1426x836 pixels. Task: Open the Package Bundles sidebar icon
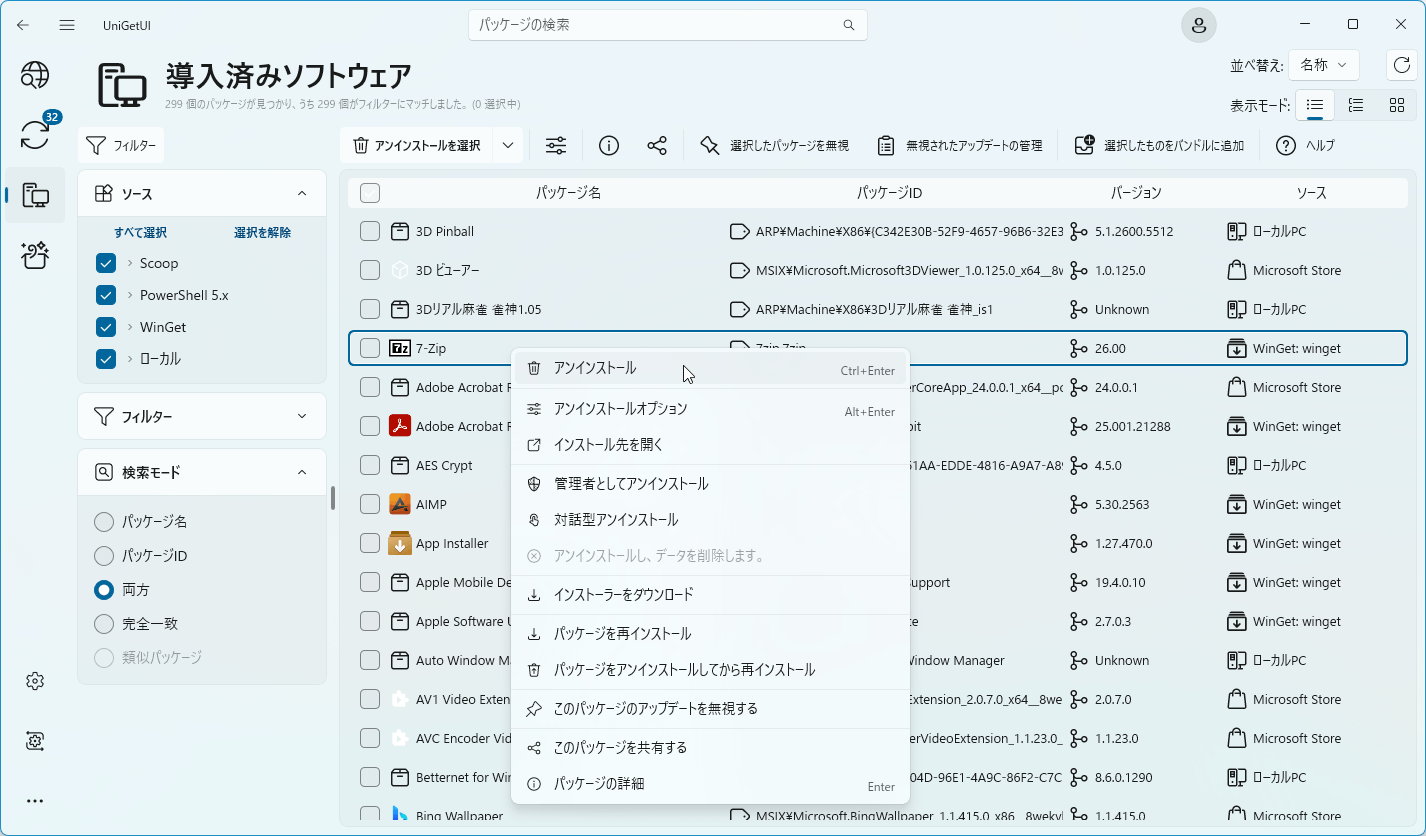coord(35,256)
